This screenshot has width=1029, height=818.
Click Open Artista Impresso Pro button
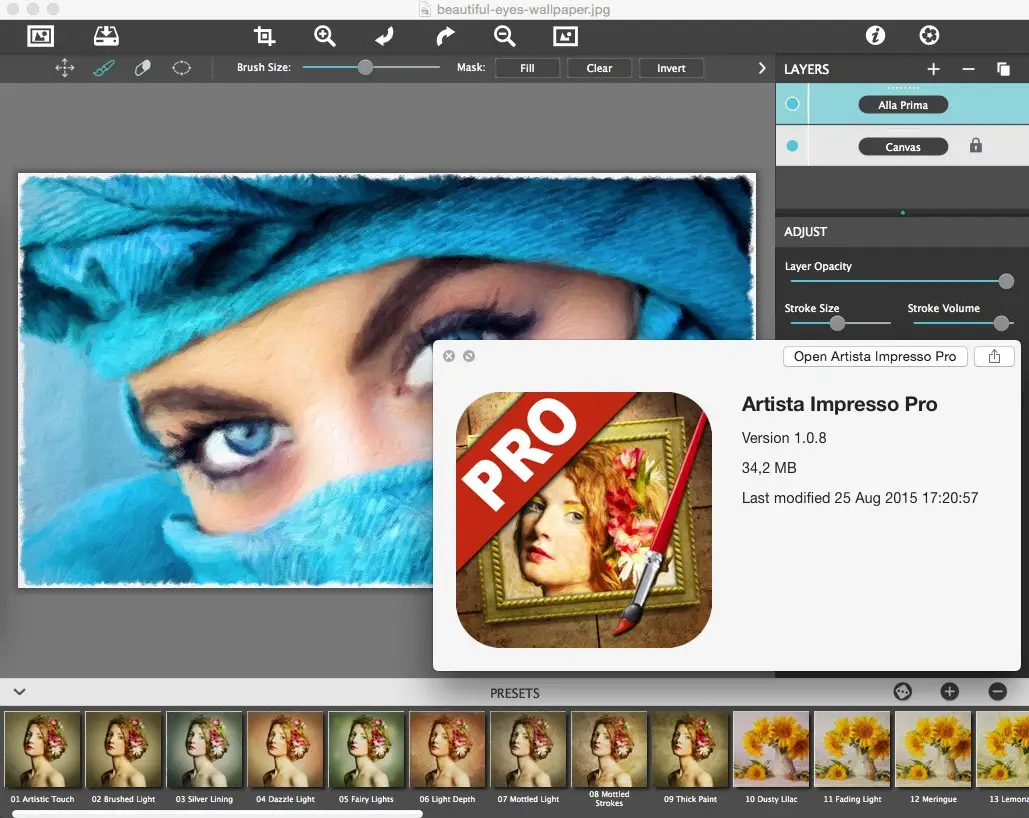874,357
